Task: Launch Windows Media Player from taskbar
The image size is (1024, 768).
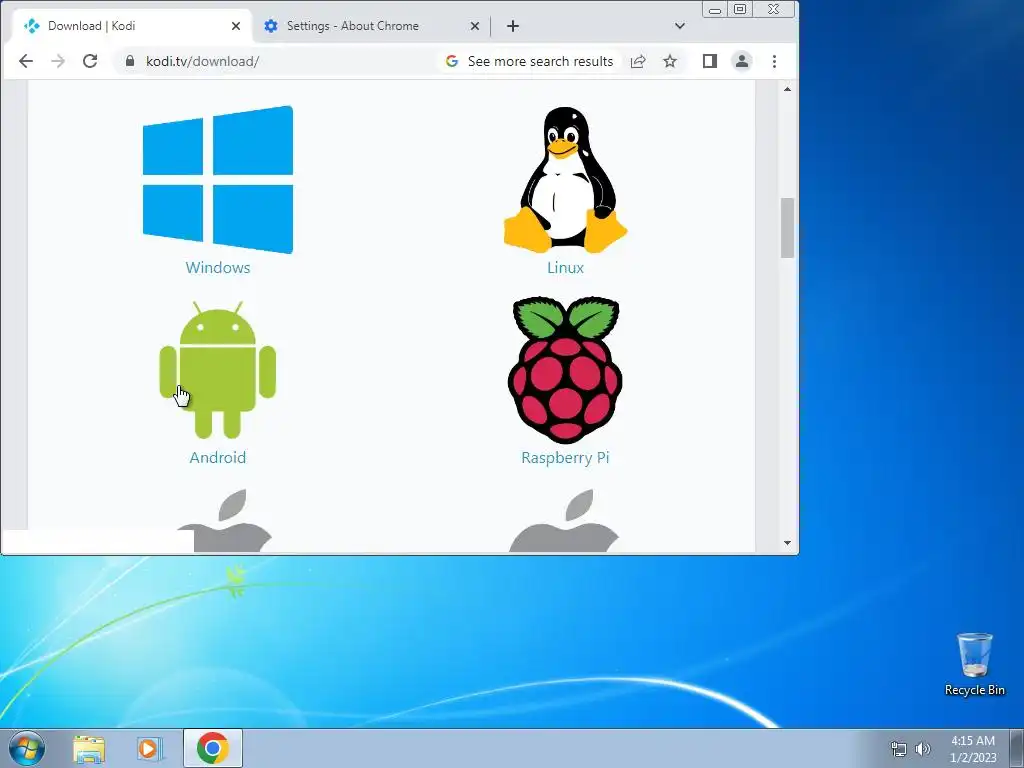Action: [x=150, y=748]
